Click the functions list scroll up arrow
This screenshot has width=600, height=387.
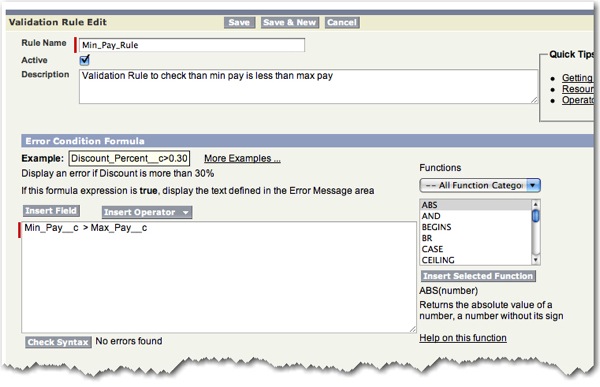tap(536, 204)
